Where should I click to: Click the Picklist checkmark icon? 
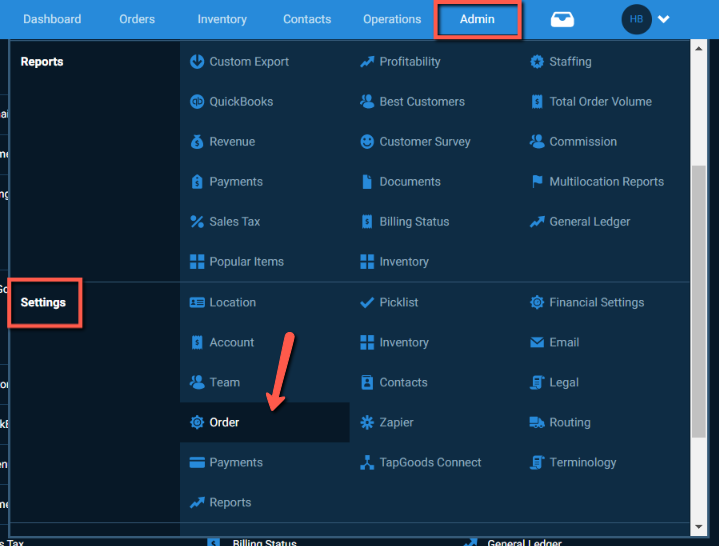tap(367, 303)
